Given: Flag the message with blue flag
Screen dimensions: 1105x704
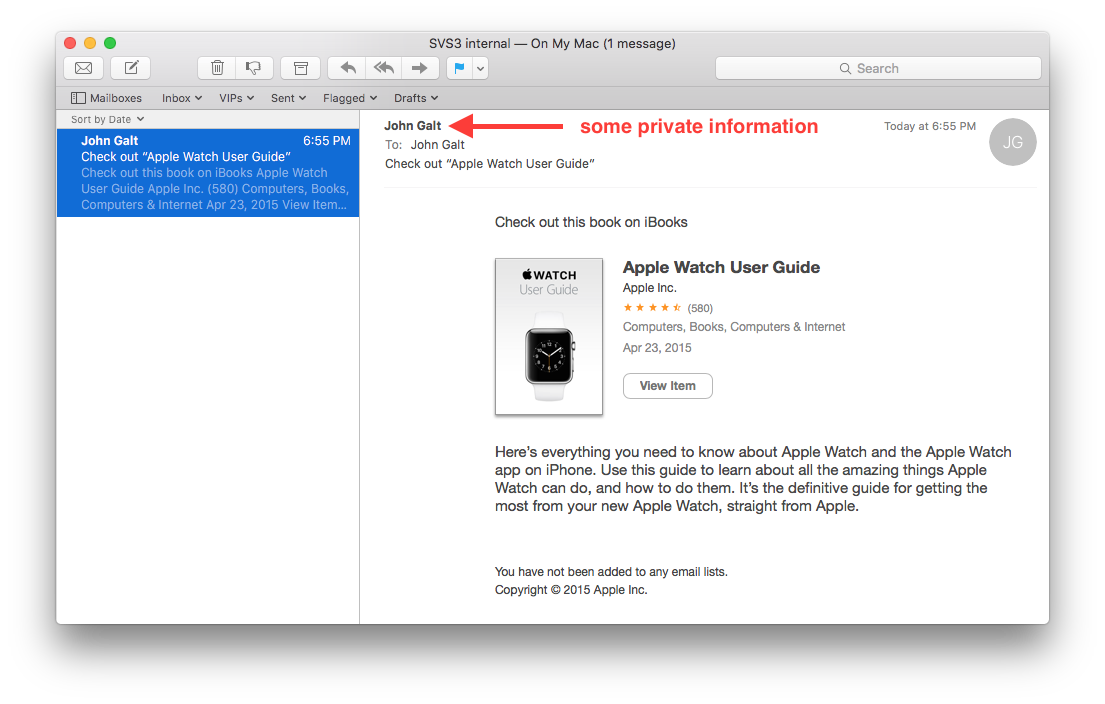Looking at the screenshot, I should coord(459,68).
